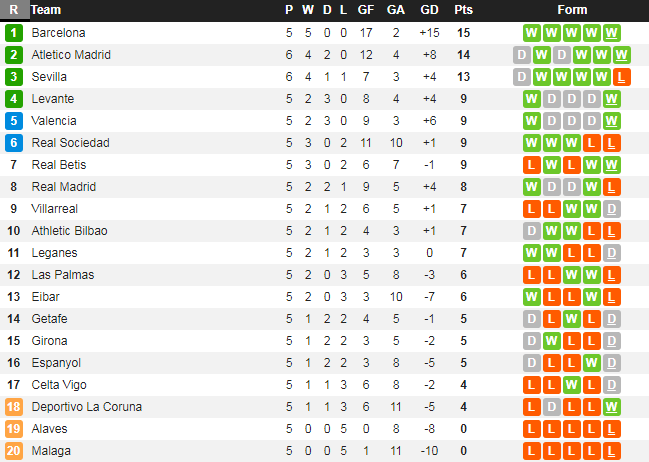Click Barcelona's rank 1 position badge
The width and height of the screenshot is (649, 462).
[x=14, y=33]
